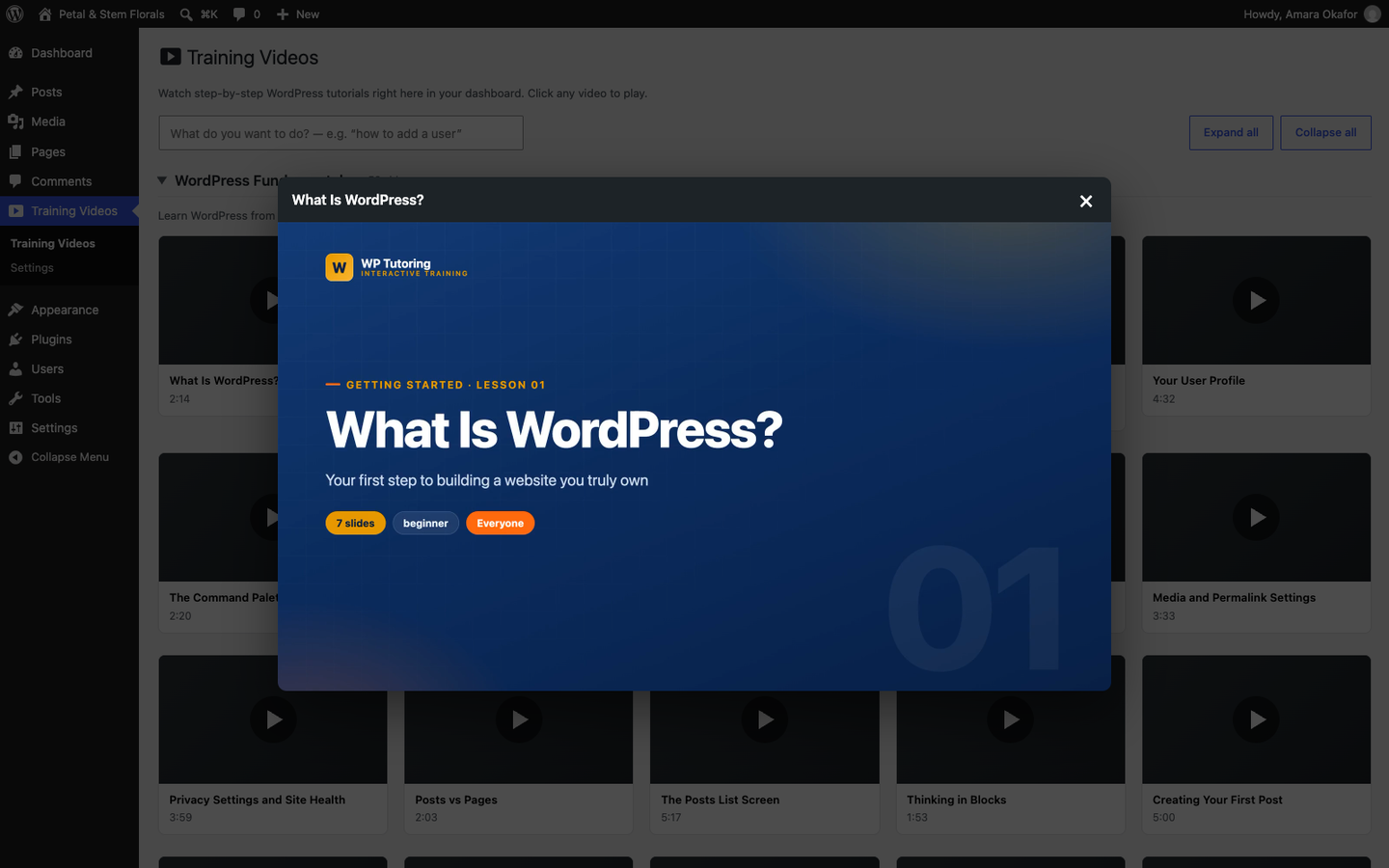The height and width of the screenshot is (868, 1389).
Task: Close the What Is WordPress? video modal
Action: coord(1086,201)
